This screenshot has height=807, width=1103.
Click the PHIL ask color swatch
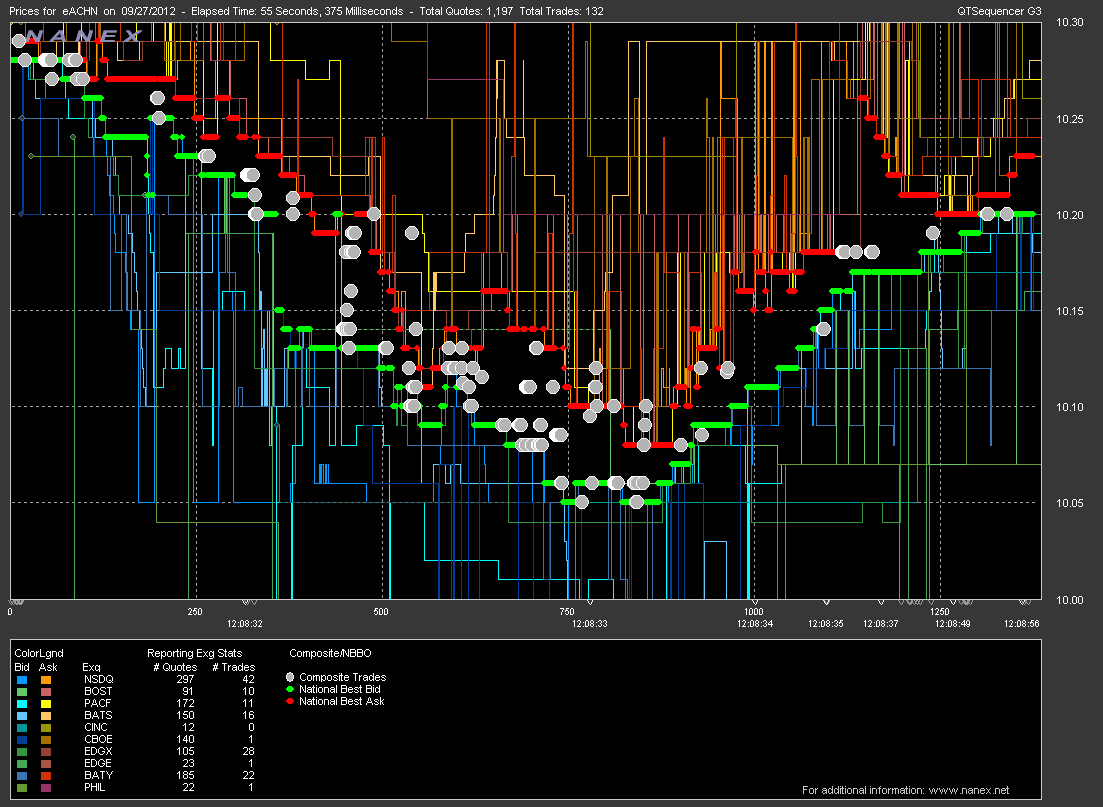(x=46, y=787)
